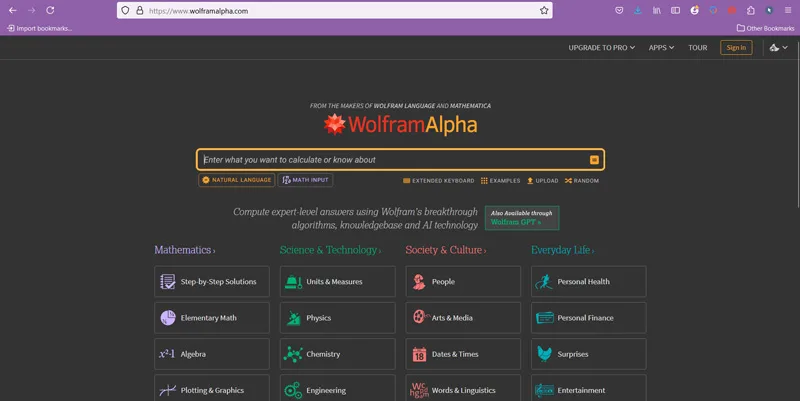The image size is (800, 401).
Task: Open the Step-by-Step Solutions category
Action: click(x=212, y=282)
